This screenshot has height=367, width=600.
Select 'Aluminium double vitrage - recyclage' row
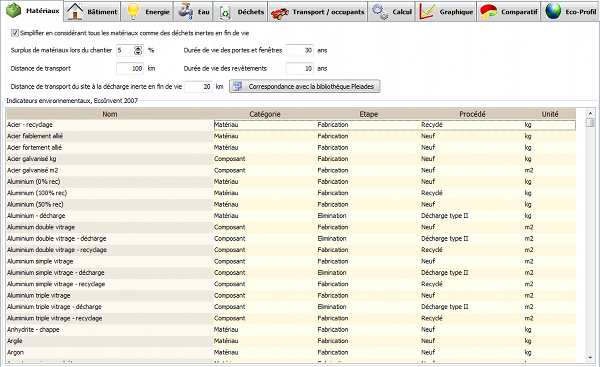pos(291,250)
